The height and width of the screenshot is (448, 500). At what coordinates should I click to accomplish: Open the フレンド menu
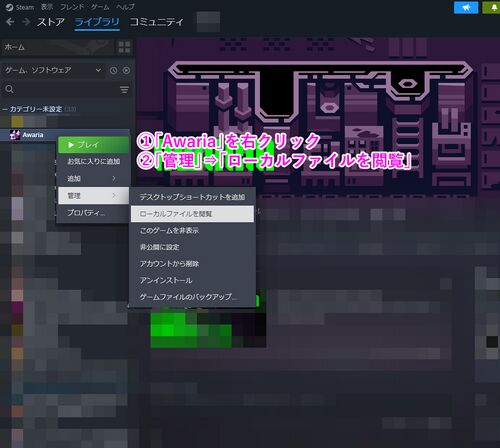point(72,7)
